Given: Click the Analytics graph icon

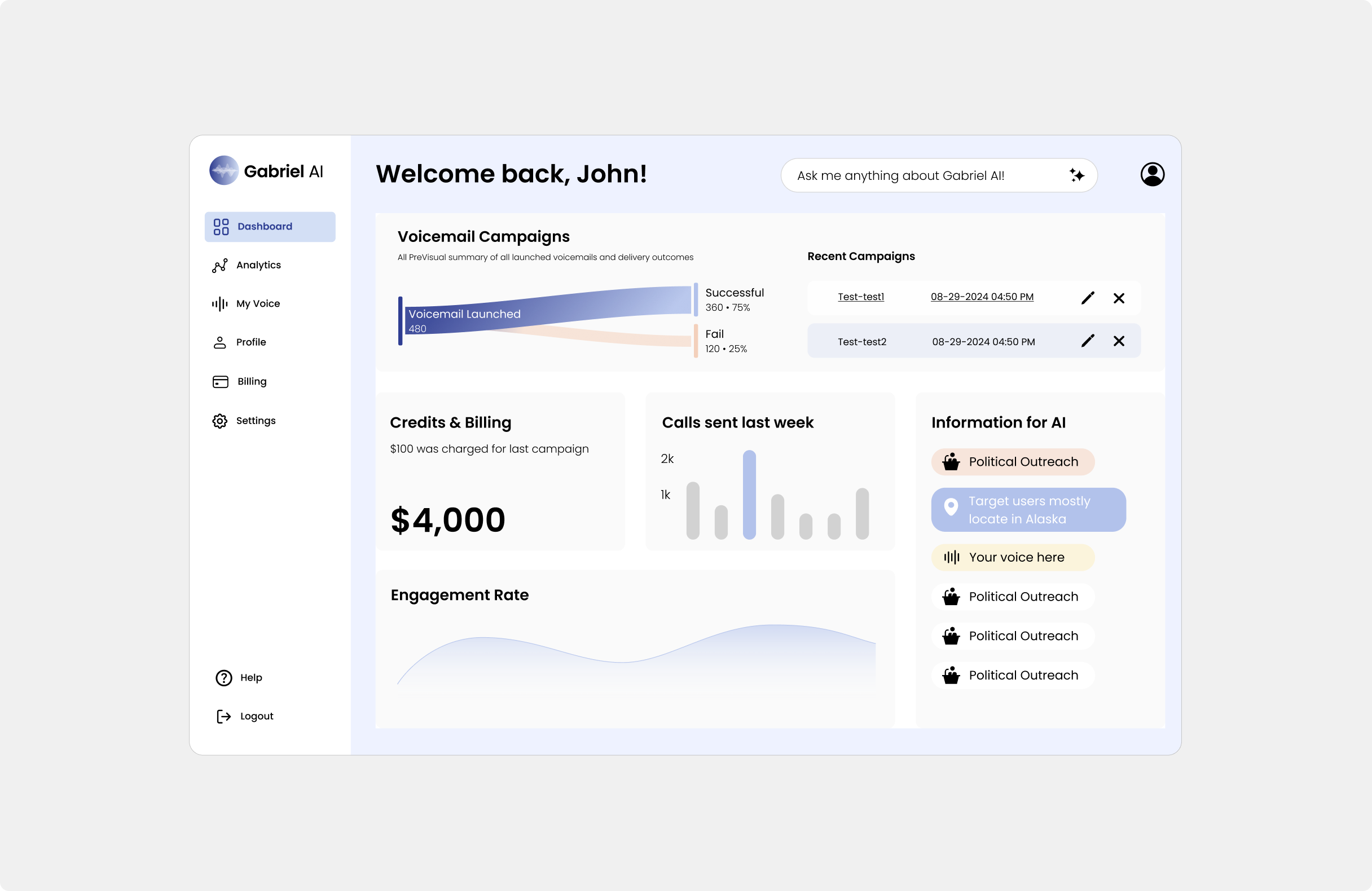Looking at the screenshot, I should pyautogui.click(x=219, y=265).
